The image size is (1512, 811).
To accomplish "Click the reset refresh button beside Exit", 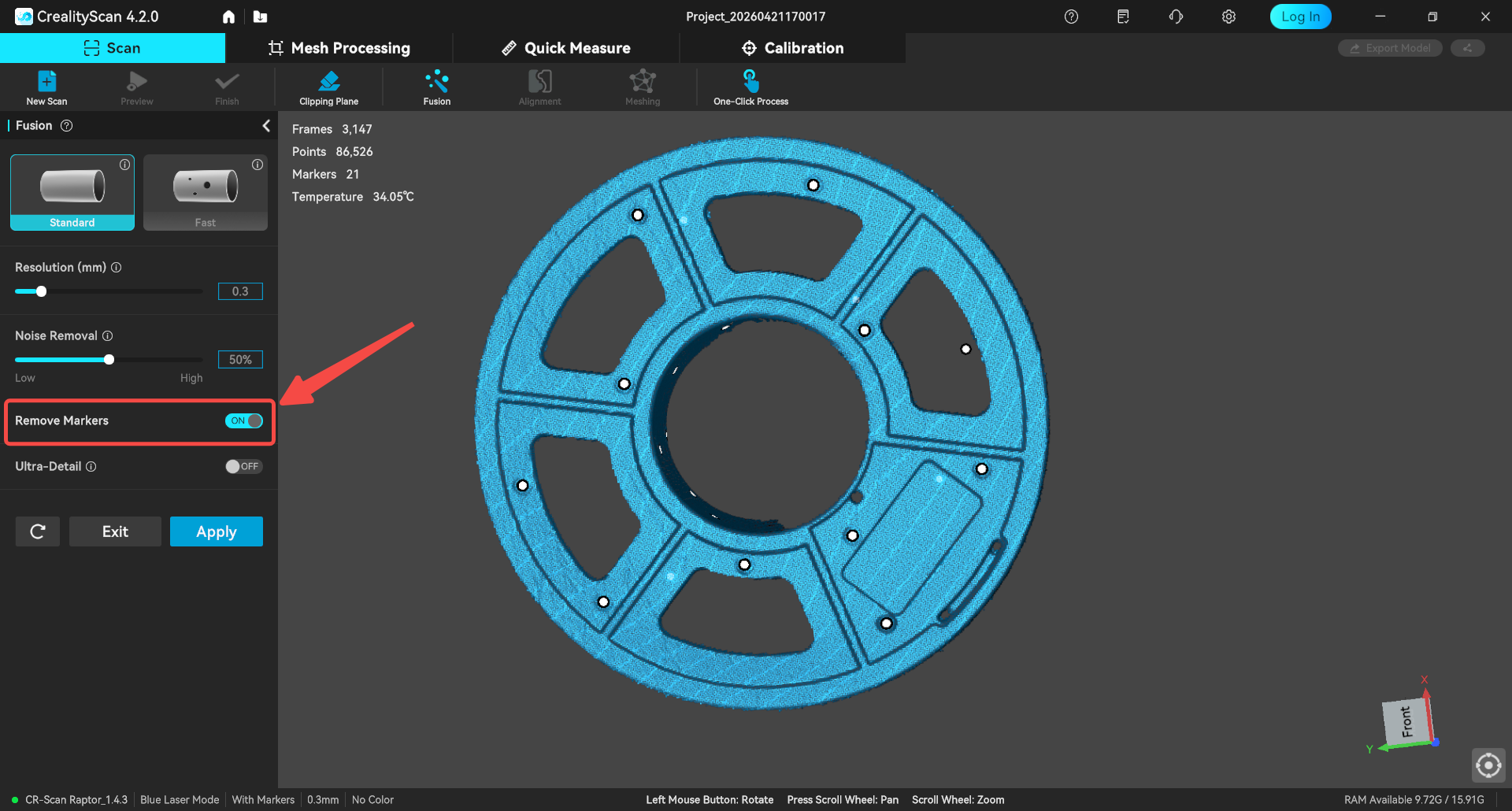I will click(x=38, y=531).
